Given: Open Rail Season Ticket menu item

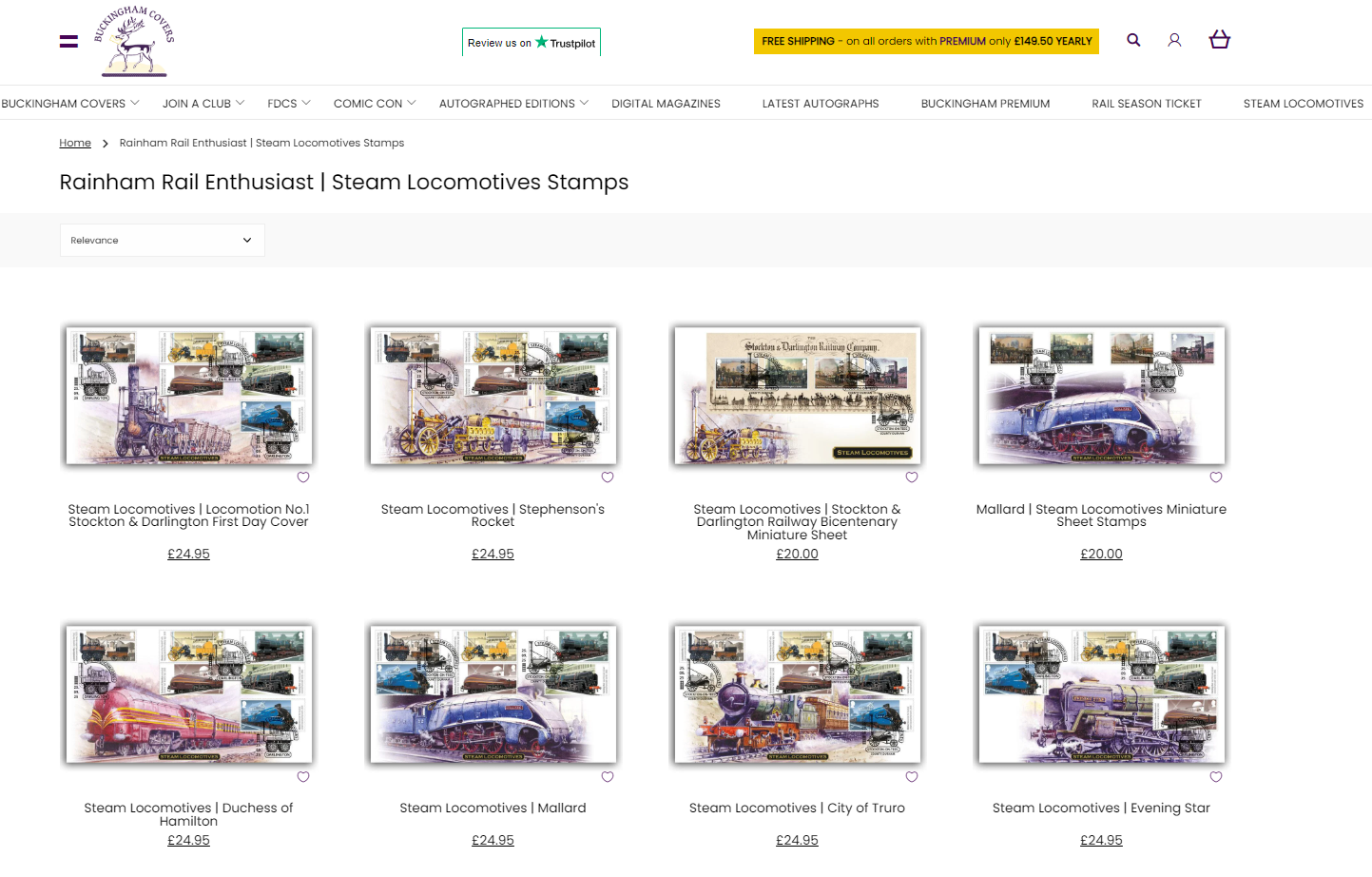Looking at the screenshot, I should 1146,104.
